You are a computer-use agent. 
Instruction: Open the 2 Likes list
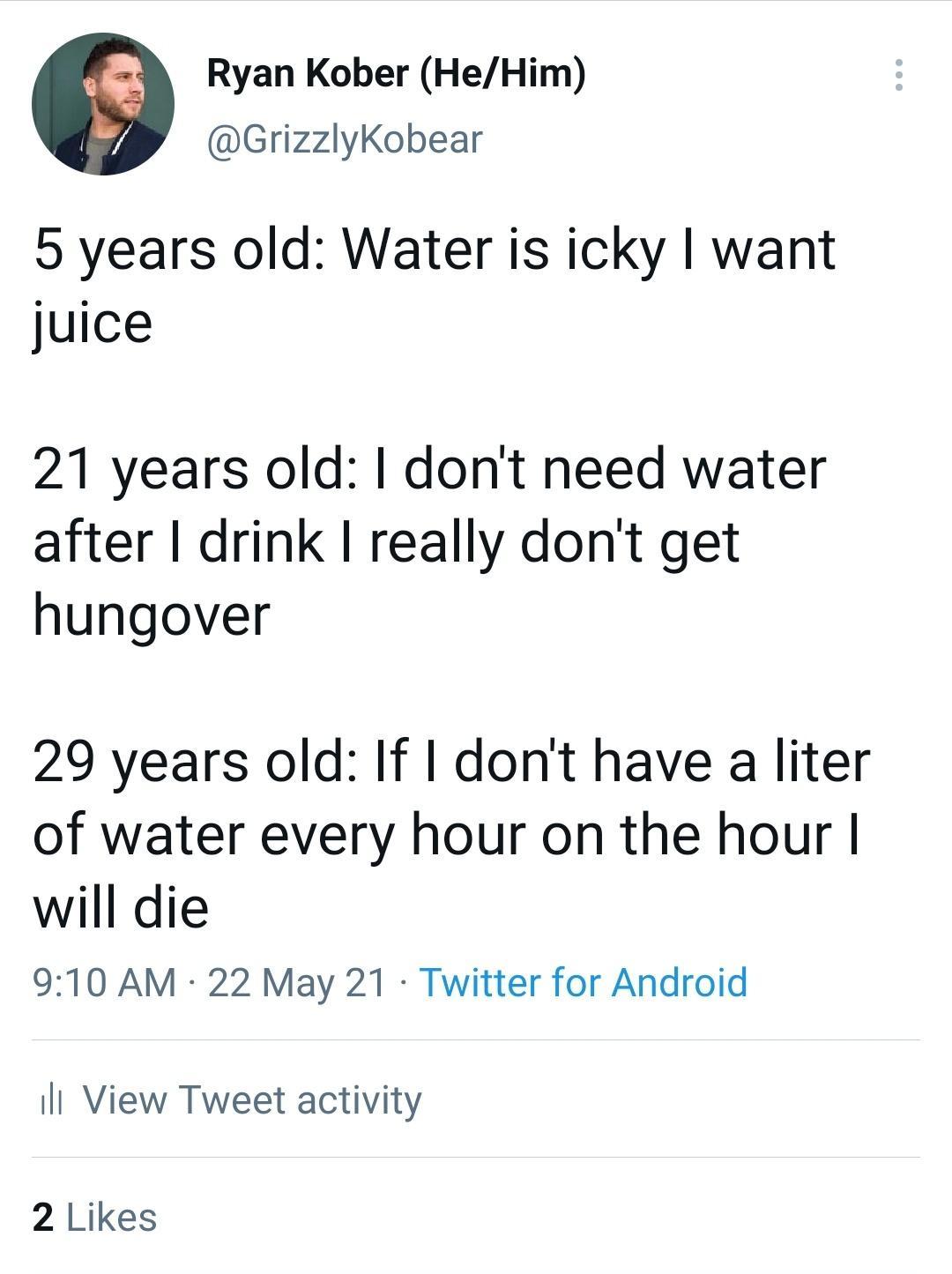[x=95, y=1217]
